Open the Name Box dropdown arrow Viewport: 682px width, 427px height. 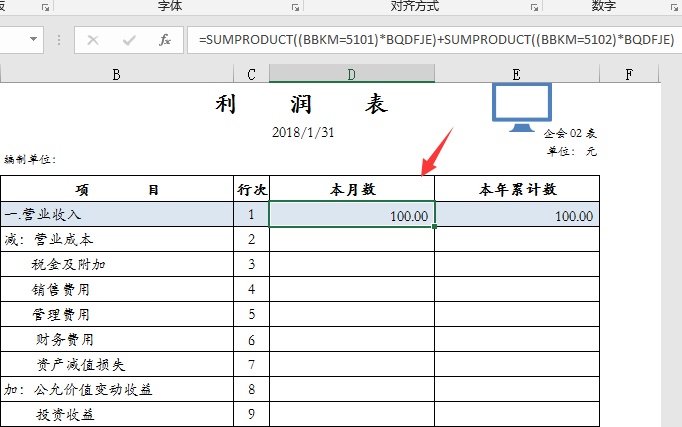(x=33, y=39)
